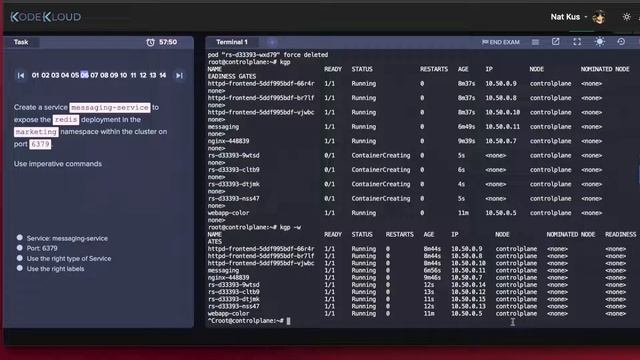
Task: Click nginx-448839 row in upper table
Action: pos(405,141)
